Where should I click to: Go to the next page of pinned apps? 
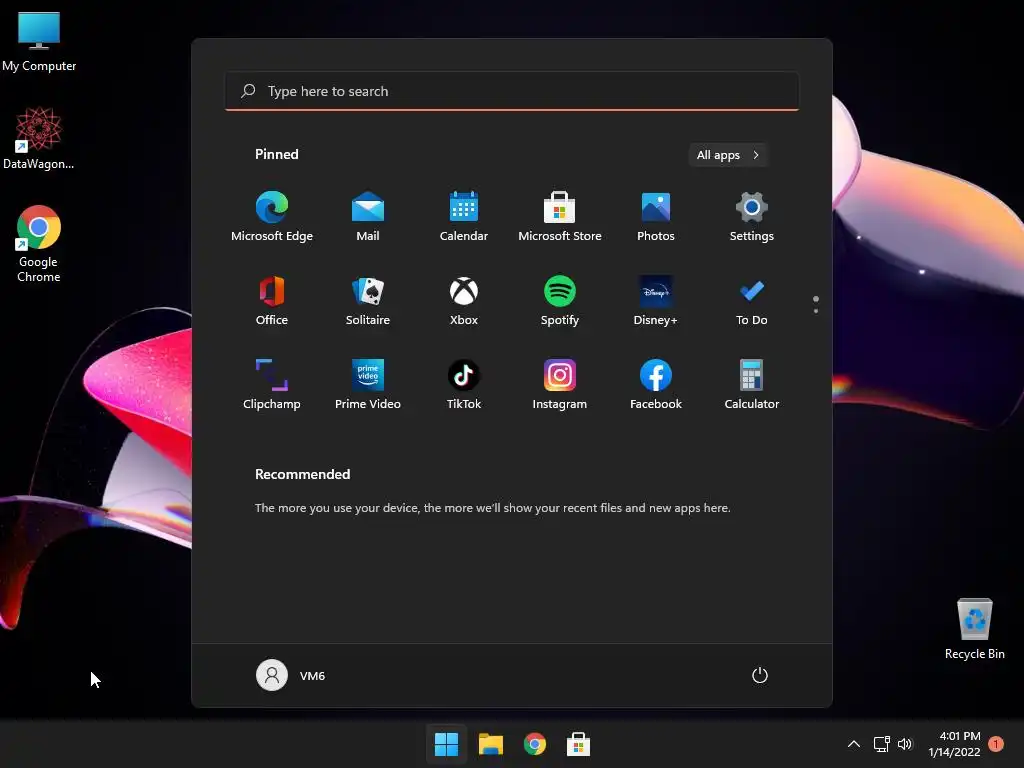[x=816, y=311]
